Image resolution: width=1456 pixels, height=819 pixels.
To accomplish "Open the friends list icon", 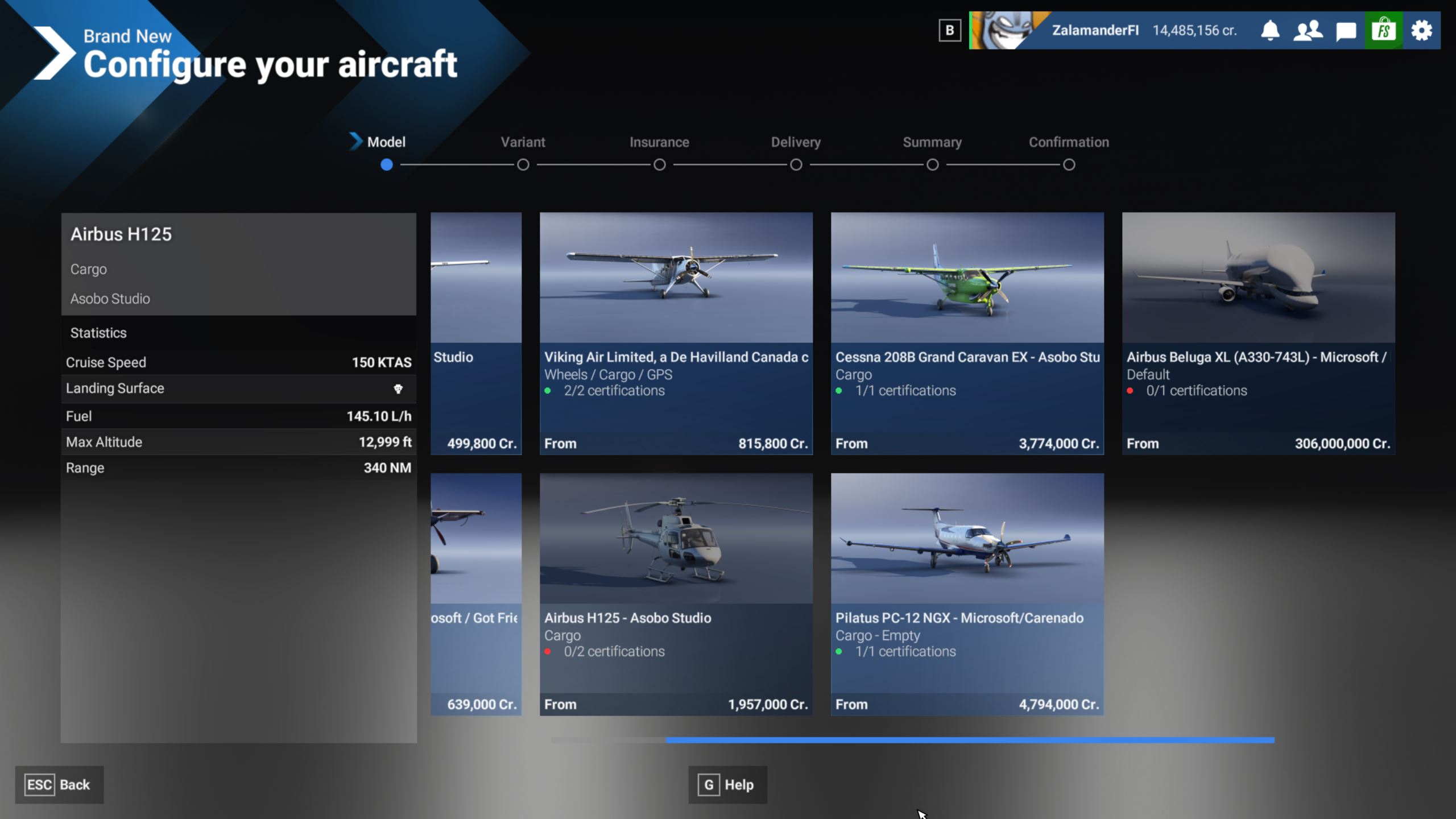I will point(1308,30).
